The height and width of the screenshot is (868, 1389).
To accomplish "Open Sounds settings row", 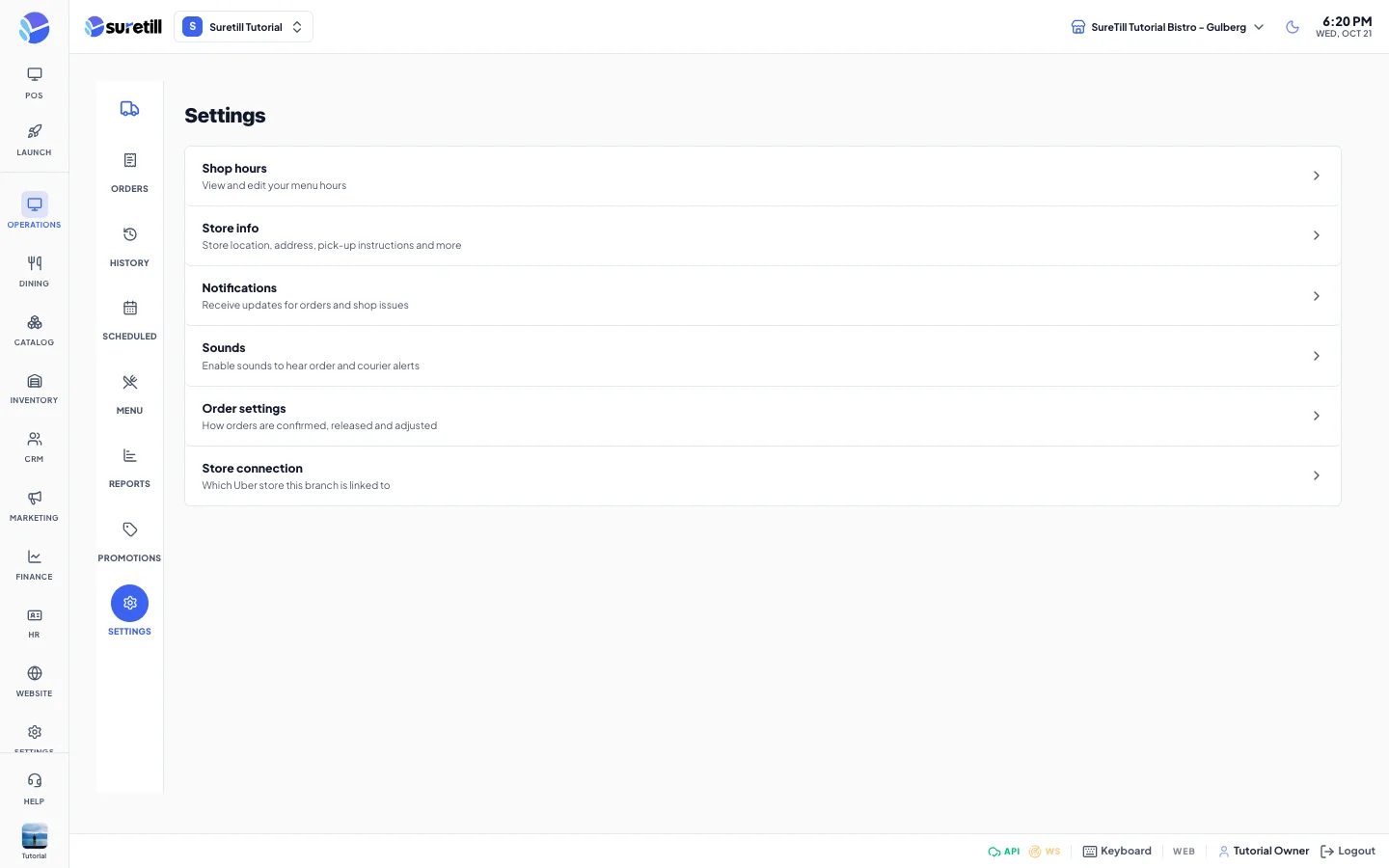I will (x=762, y=356).
